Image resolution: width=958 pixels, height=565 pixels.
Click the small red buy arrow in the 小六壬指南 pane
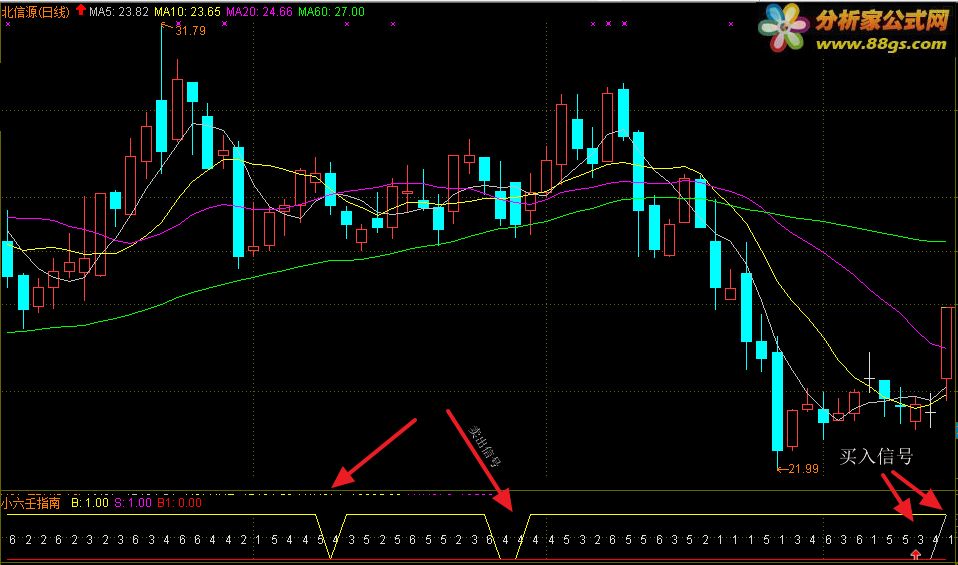click(x=915, y=554)
